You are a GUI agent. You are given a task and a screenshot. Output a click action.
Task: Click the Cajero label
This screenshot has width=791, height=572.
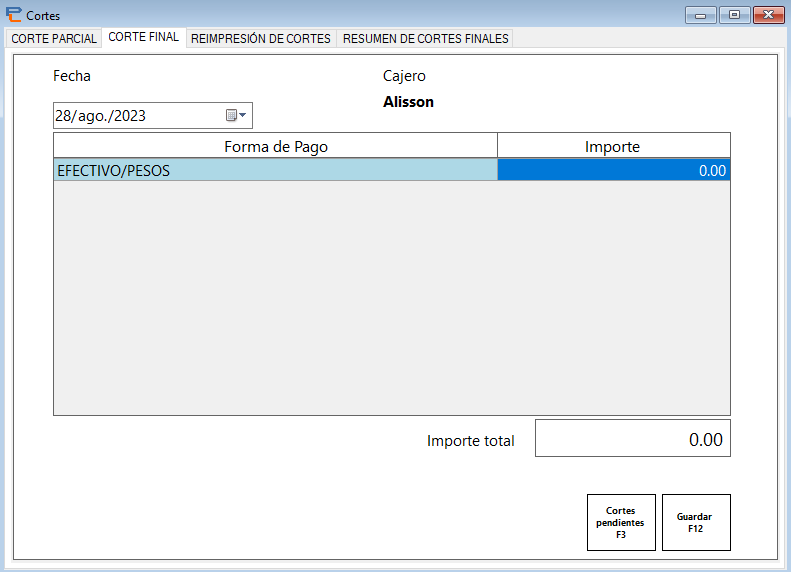[404, 76]
